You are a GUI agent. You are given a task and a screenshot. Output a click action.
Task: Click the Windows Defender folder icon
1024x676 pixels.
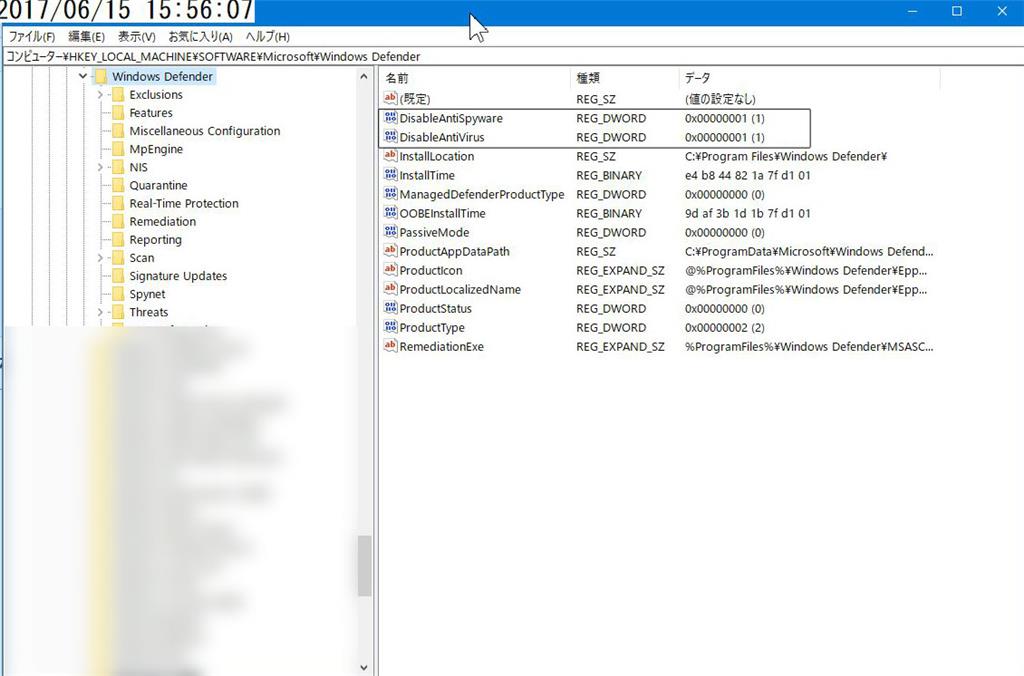[x=101, y=76]
